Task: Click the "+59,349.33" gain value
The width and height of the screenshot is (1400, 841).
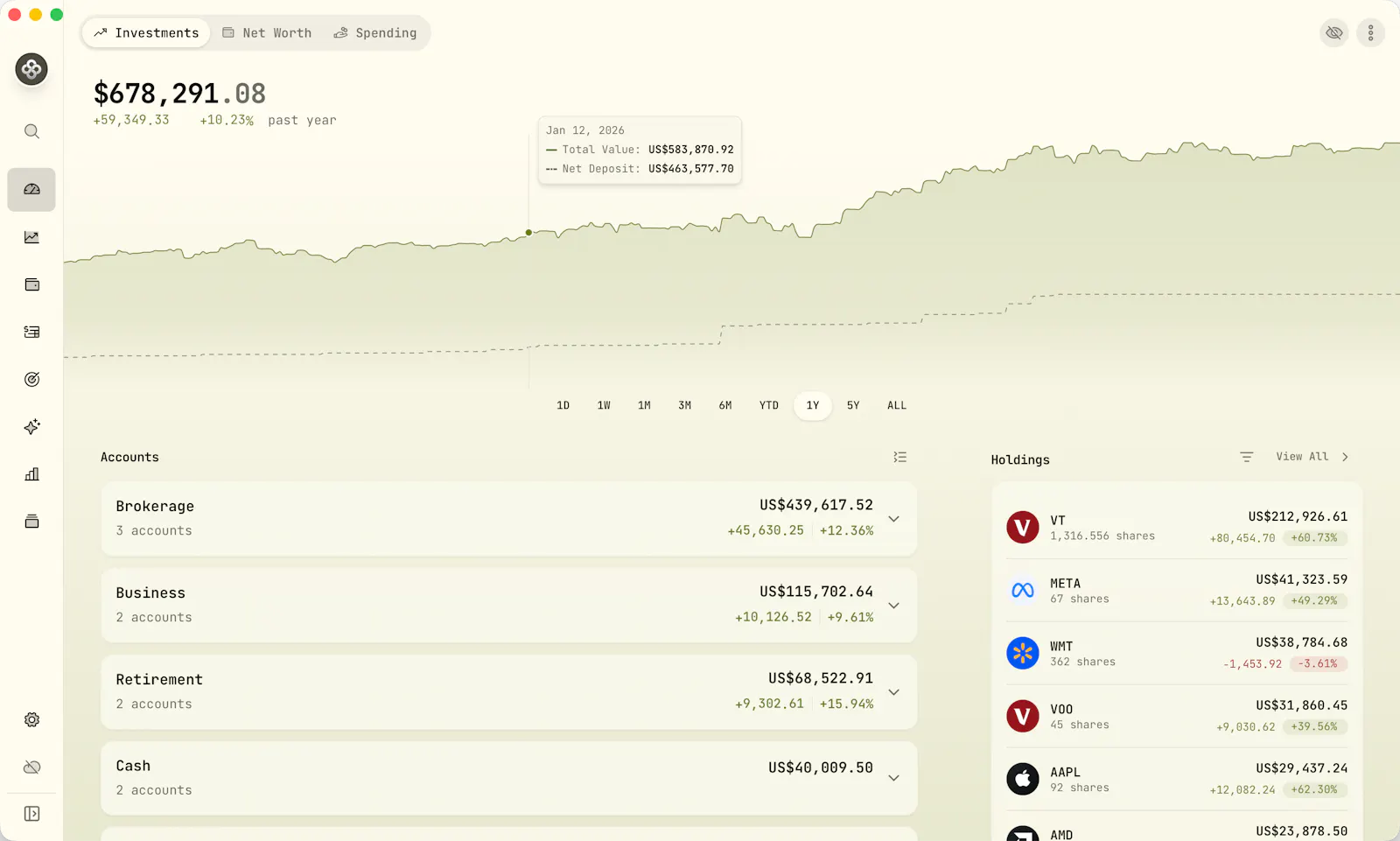Action: click(x=131, y=120)
